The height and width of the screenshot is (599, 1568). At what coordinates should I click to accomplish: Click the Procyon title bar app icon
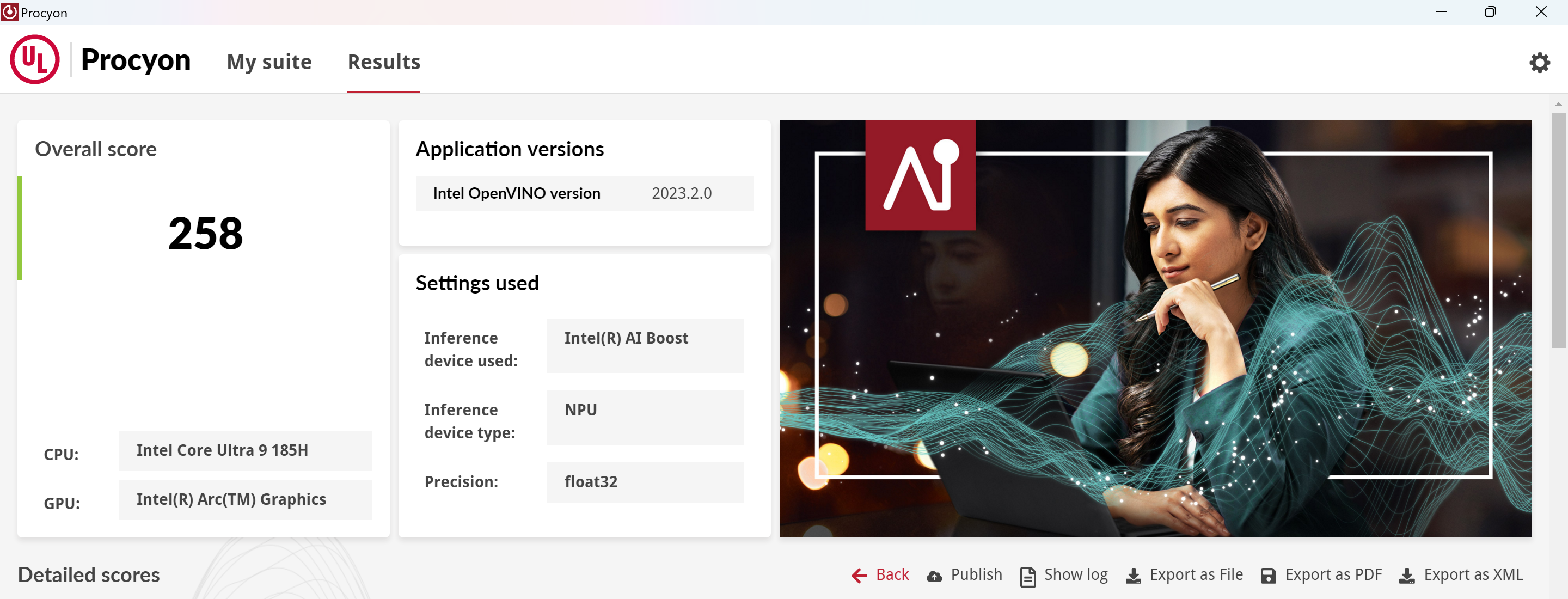coord(9,12)
